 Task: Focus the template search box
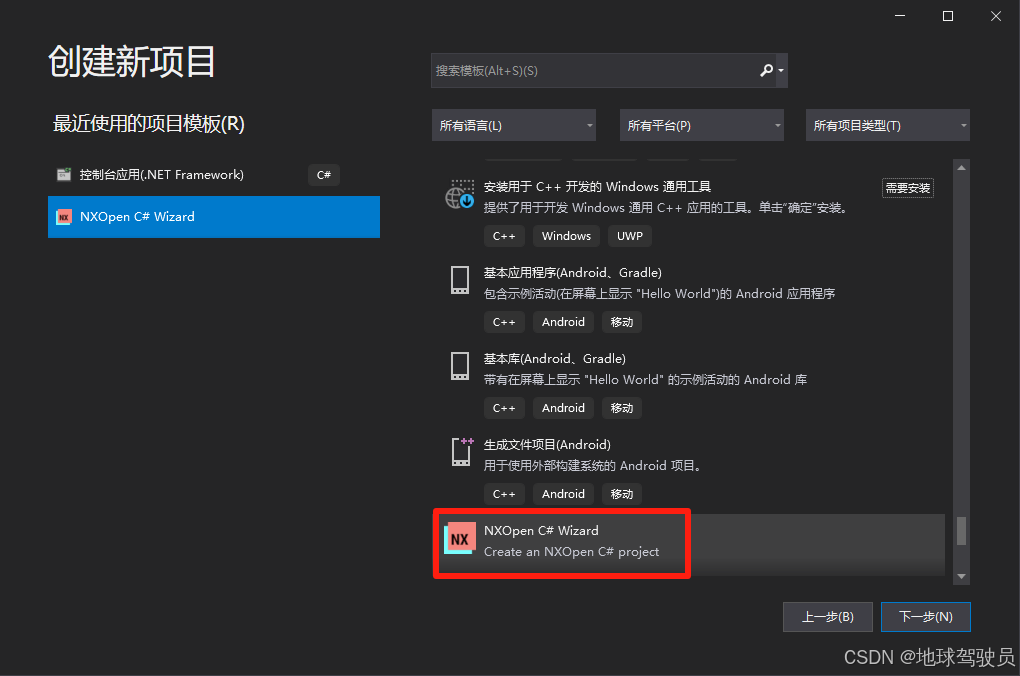pos(609,70)
